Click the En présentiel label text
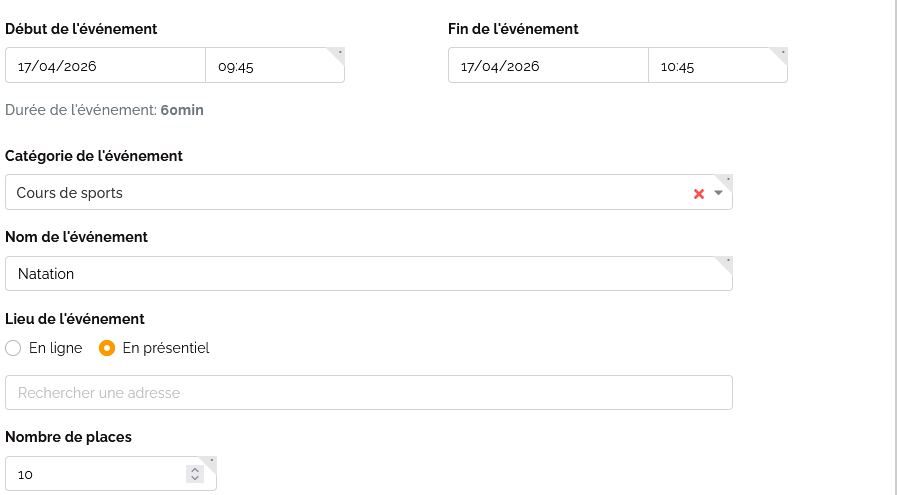 coord(165,348)
